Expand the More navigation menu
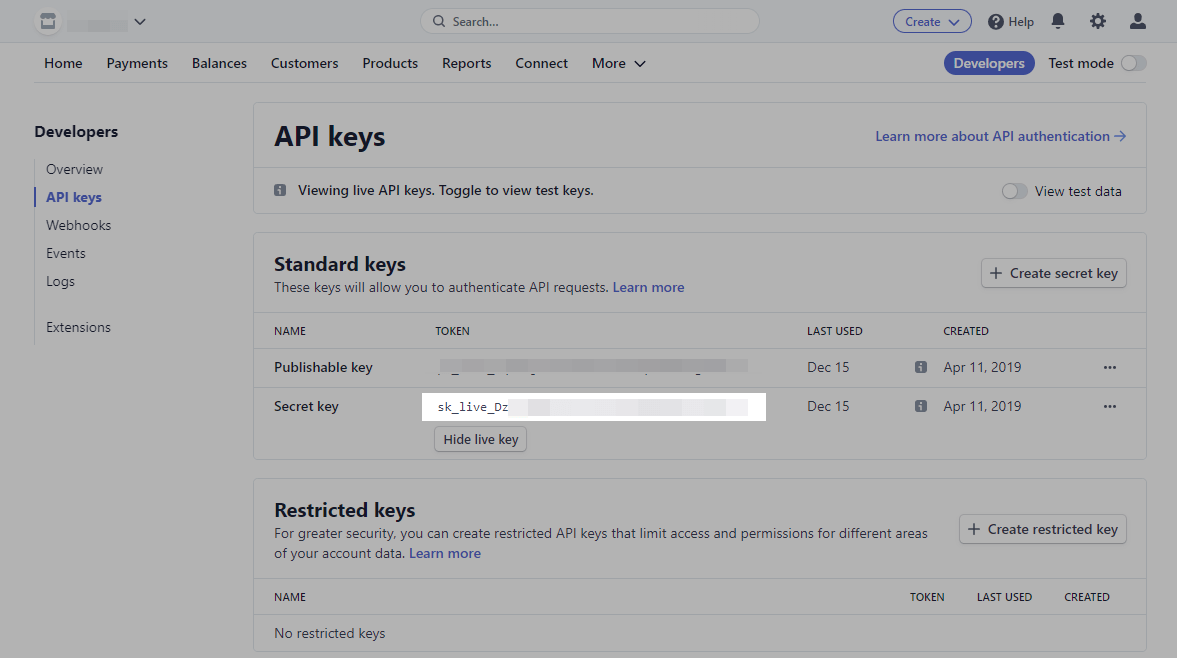The image size is (1177, 658). (x=618, y=63)
